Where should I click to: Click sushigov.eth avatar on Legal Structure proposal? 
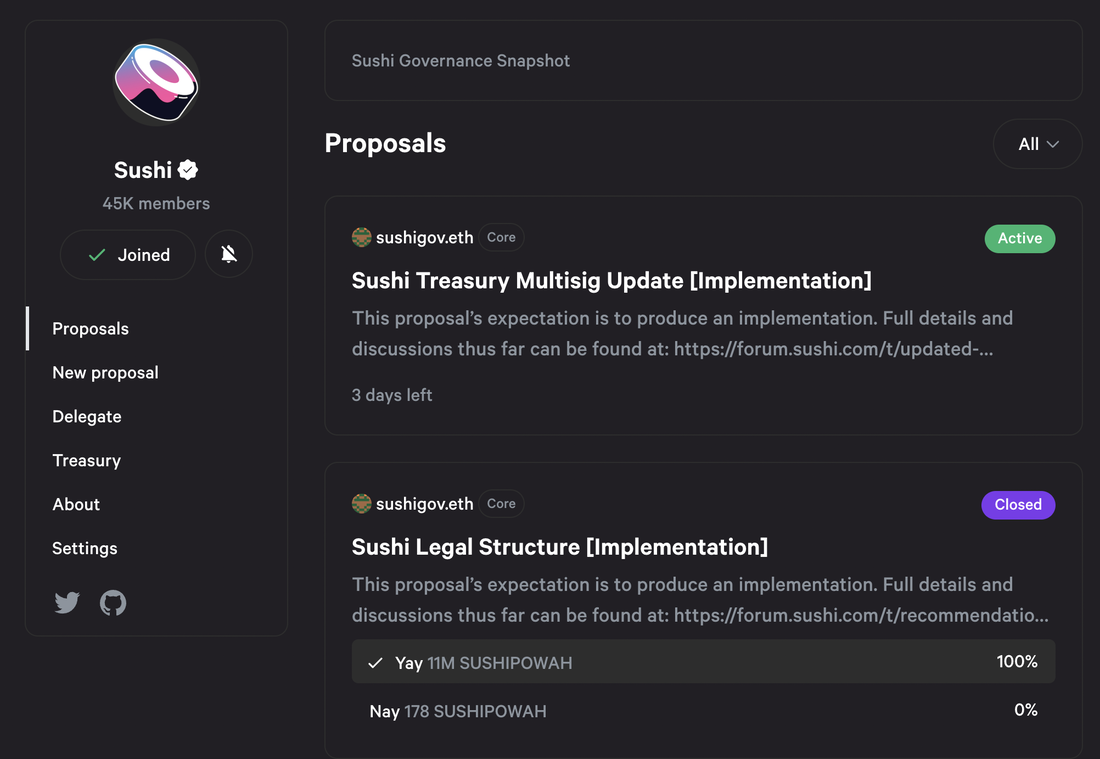tap(362, 504)
